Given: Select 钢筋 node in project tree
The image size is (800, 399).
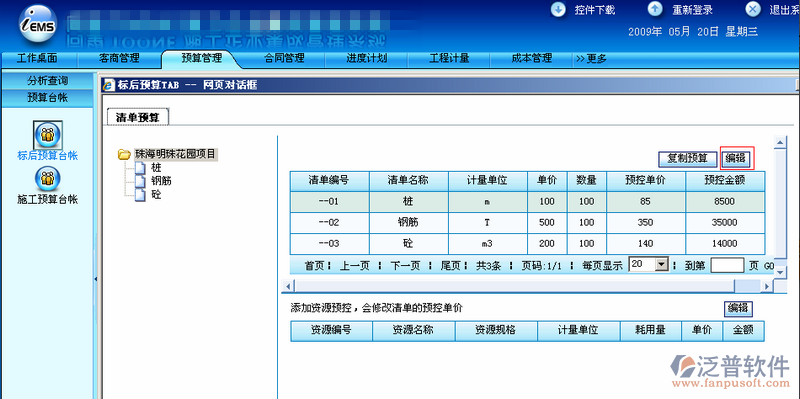Looking at the screenshot, I should tap(158, 181).
